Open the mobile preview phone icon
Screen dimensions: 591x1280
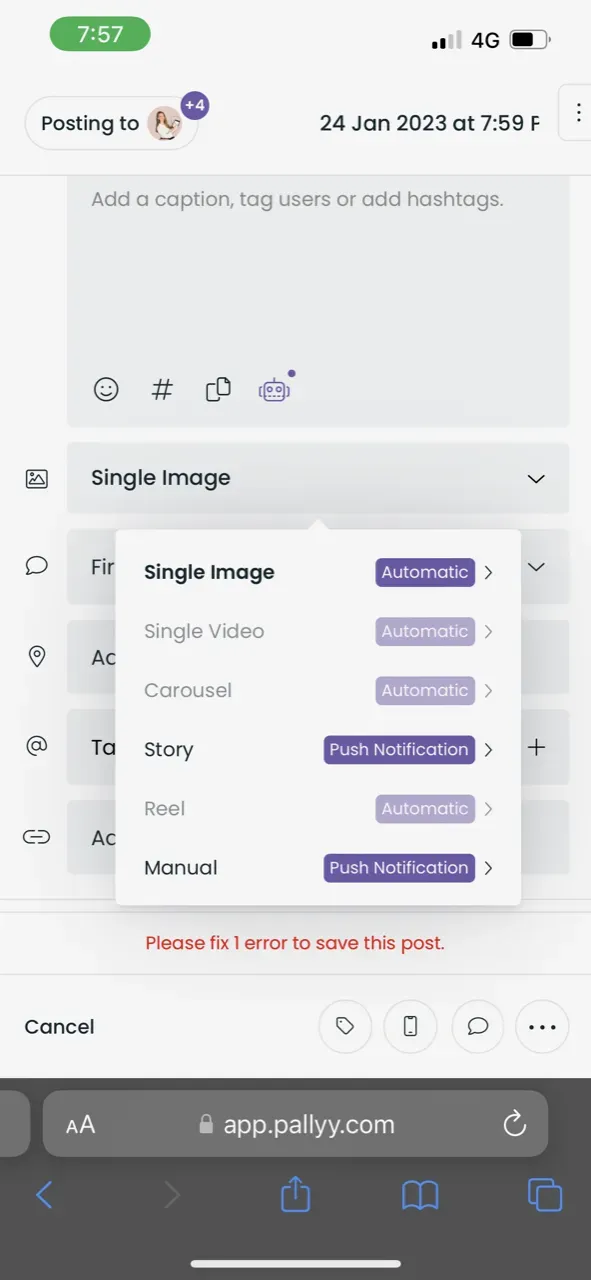click(x=410, y=1026)
